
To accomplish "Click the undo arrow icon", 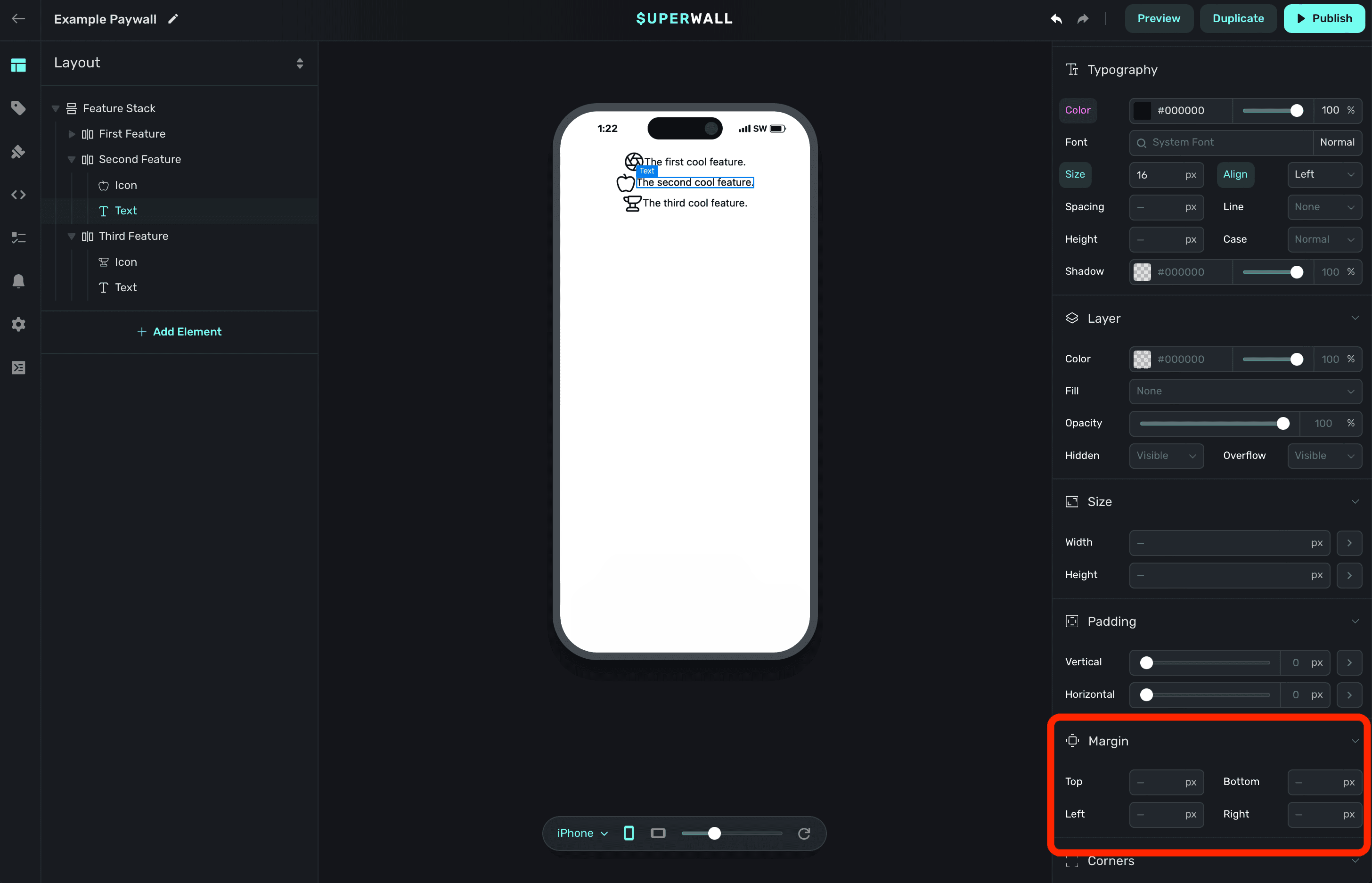I will pos(1056,19).
